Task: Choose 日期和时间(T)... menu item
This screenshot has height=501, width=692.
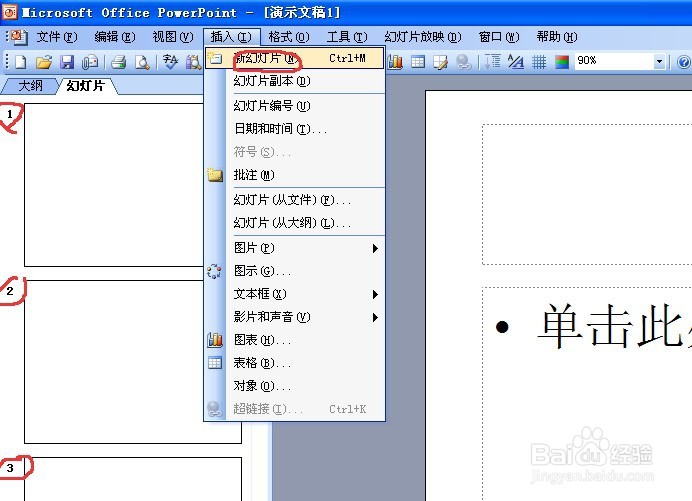Action: [x=294, y=129]
